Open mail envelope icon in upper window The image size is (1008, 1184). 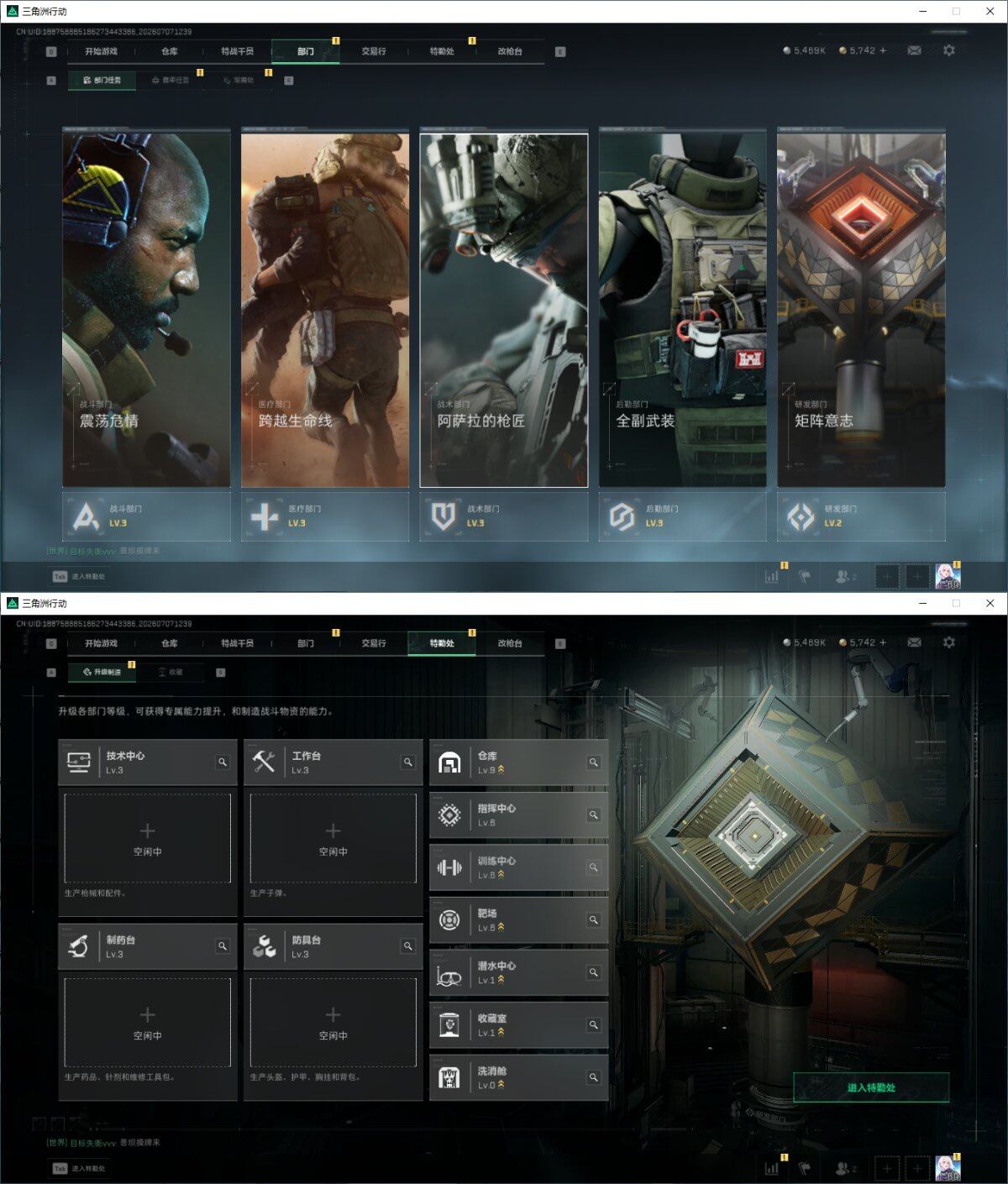[x=915, y=50]
